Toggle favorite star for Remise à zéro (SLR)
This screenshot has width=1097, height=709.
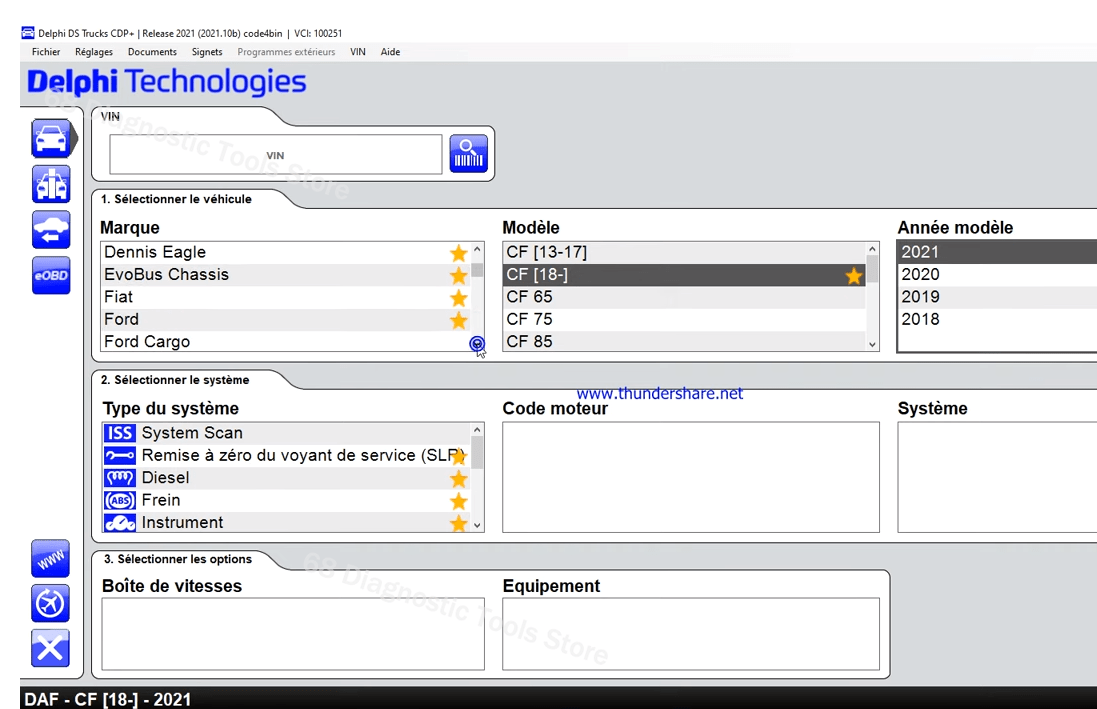click(459, 456)
